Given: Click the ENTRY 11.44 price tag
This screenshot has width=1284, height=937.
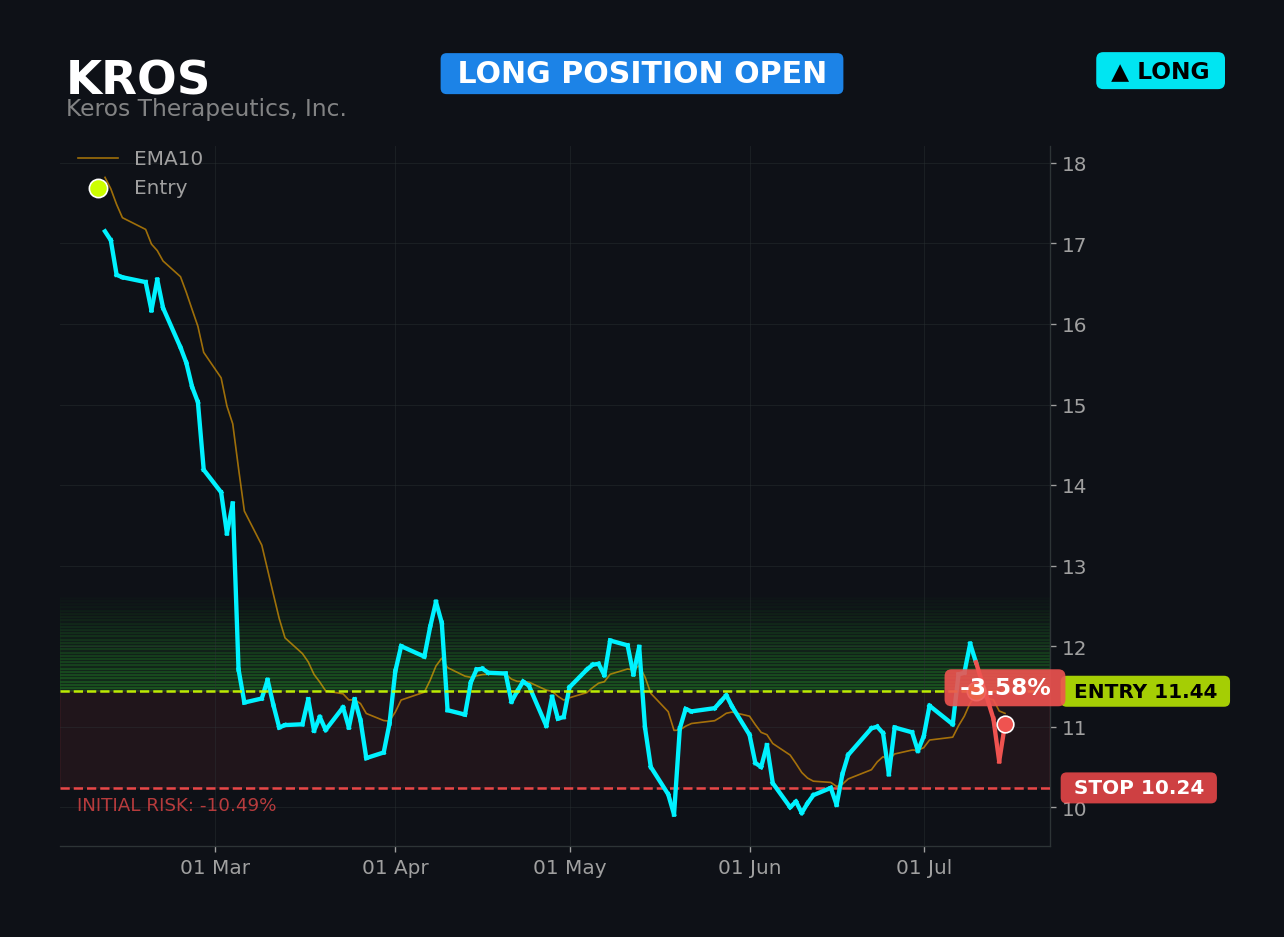Looking at the screenshot, I should tap(1145, 691).
